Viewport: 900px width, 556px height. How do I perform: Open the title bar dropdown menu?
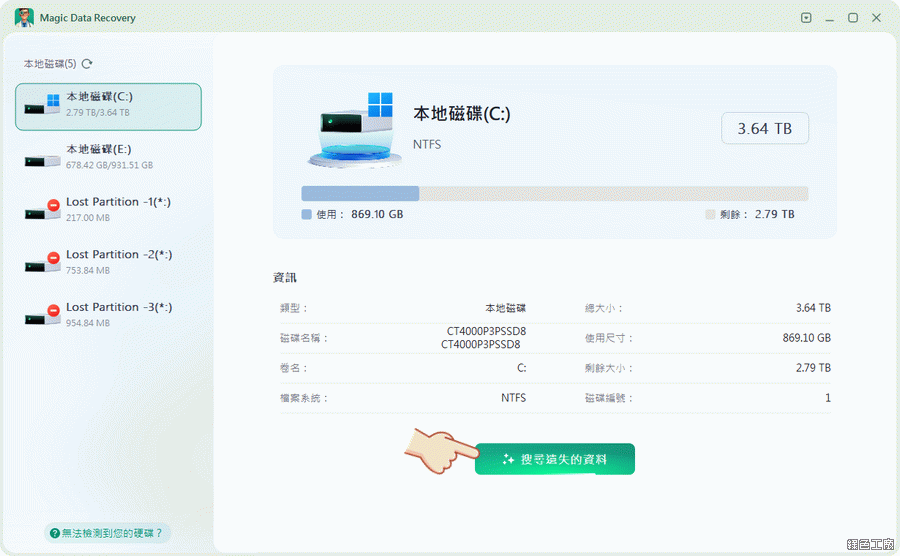(807, 18)
